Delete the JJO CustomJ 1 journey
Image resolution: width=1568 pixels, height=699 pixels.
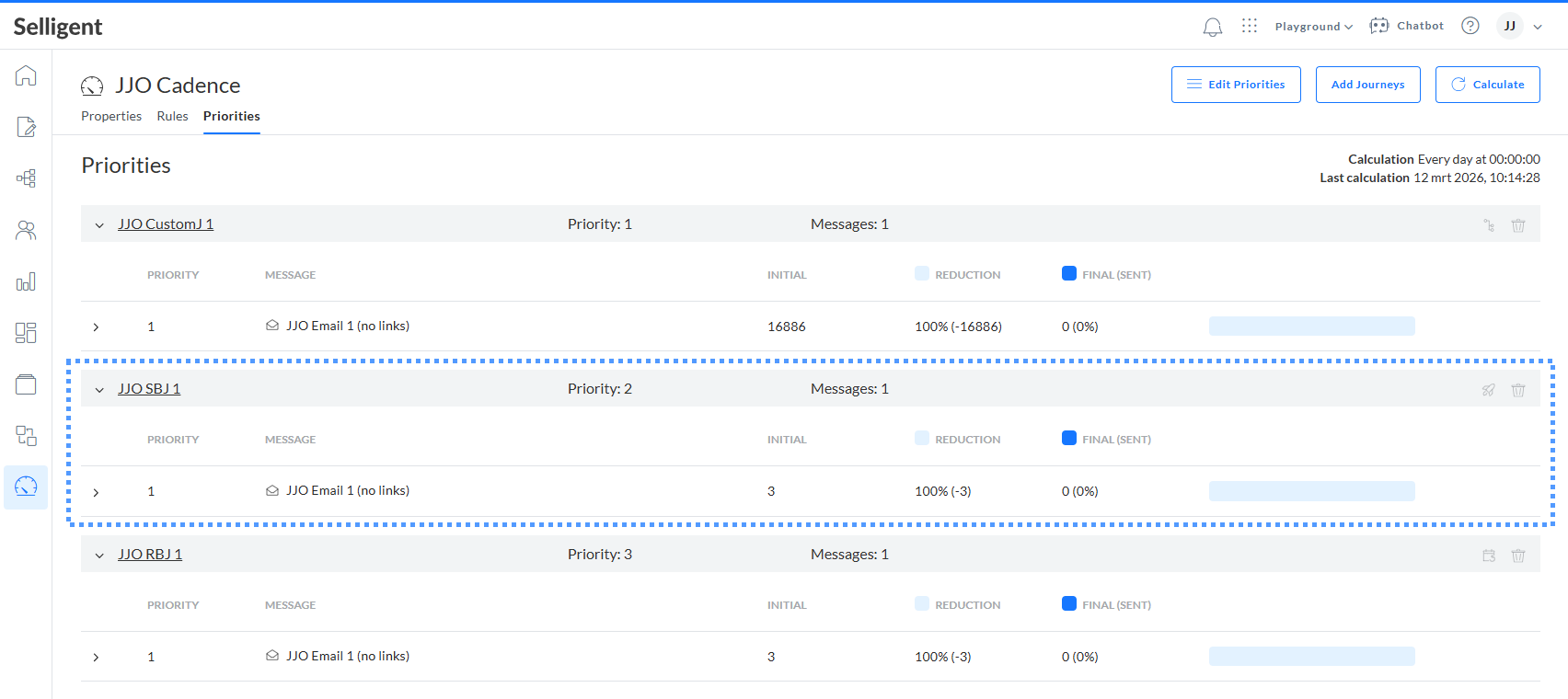[1518, 225]
